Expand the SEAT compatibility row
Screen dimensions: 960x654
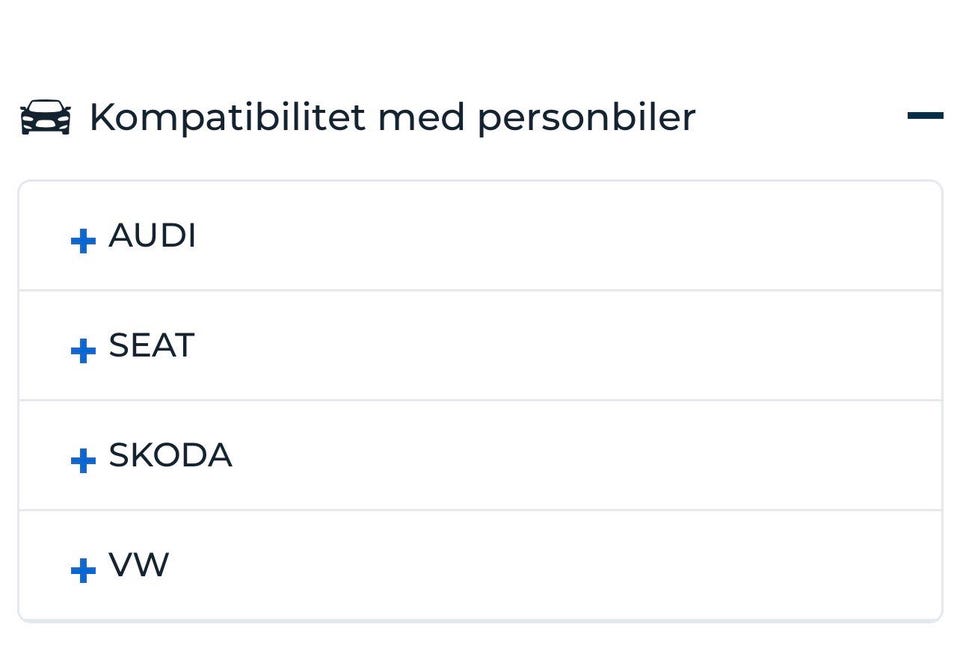point(480,346)
